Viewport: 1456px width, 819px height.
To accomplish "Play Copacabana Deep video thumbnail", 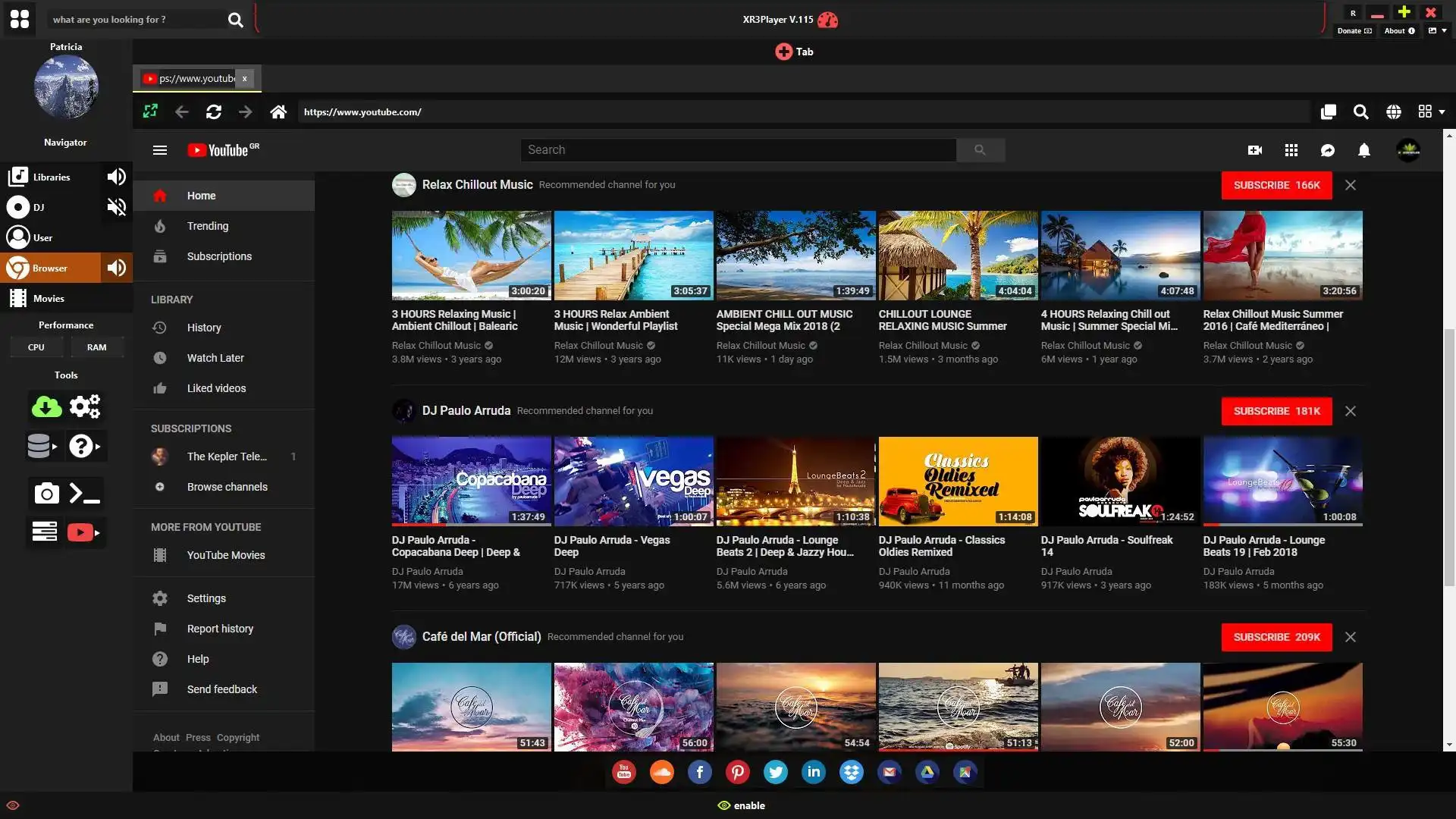I will (471, 481).
